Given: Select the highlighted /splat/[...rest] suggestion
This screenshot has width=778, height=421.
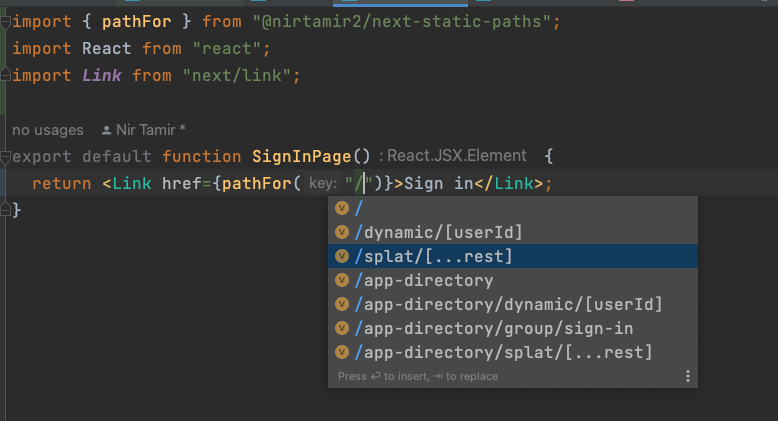Looking at the screenshot, I should 513,256.
